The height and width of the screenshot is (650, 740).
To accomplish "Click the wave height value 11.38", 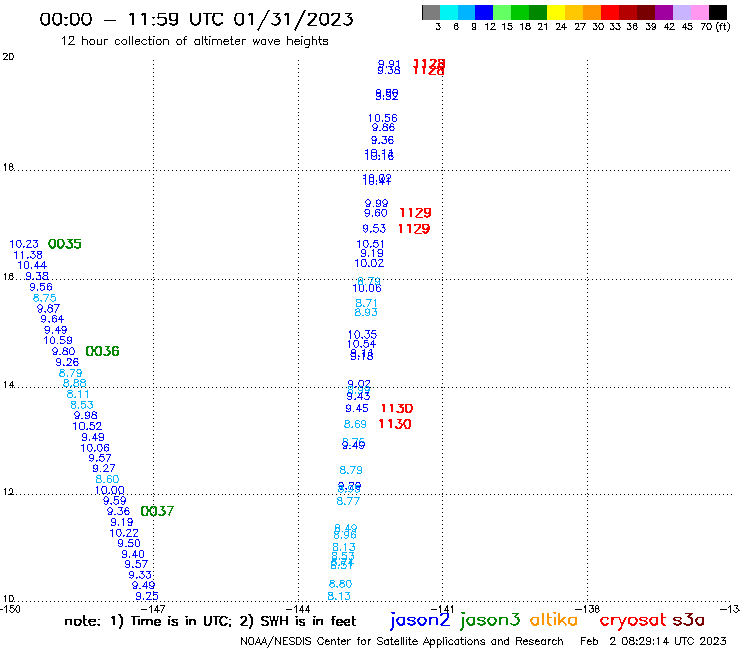I will (28, 255).
